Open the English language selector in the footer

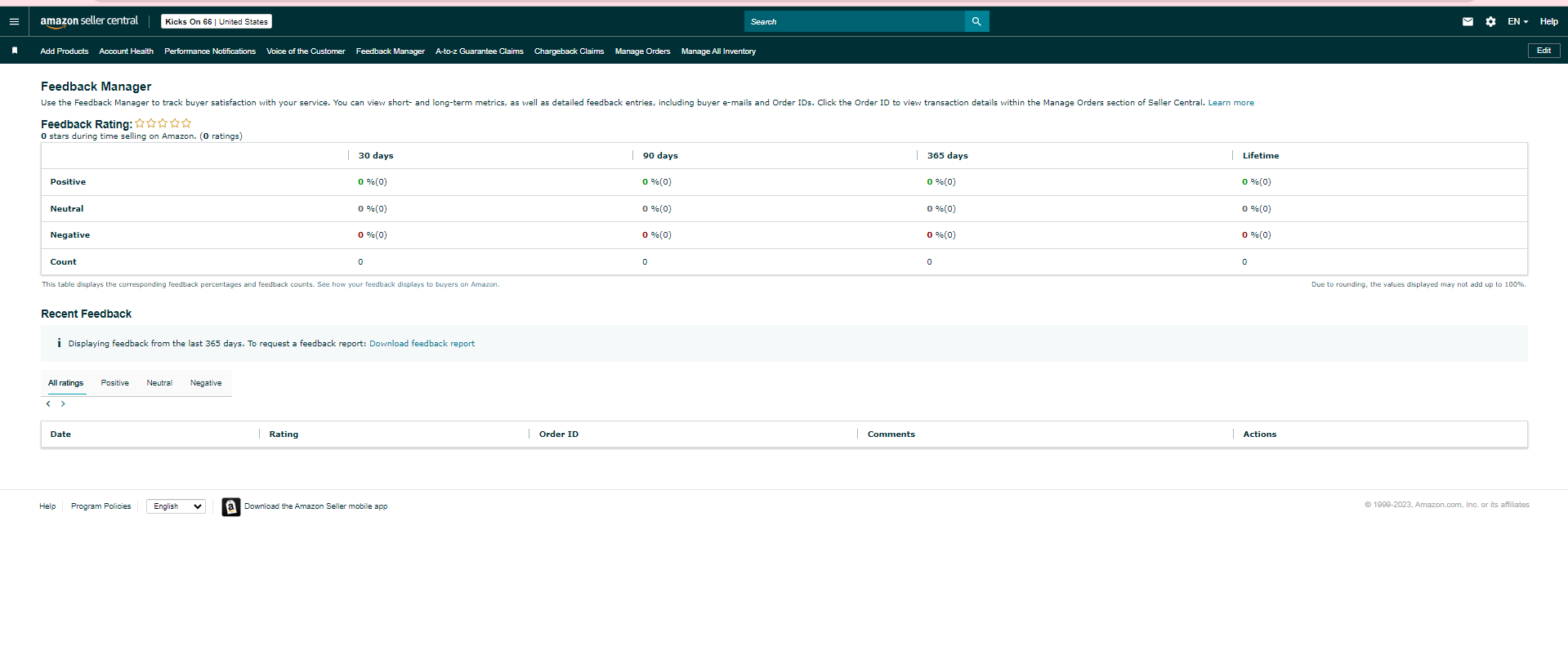176,506
